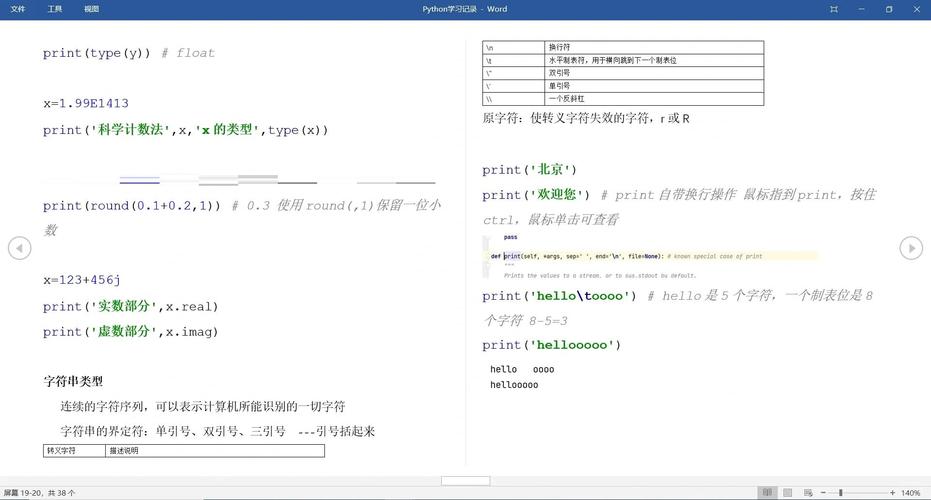Image resolution: width=931 pixels, height=500 pixels.
Task: Open zoom dialog via 140% level
Action: point(910,493)
